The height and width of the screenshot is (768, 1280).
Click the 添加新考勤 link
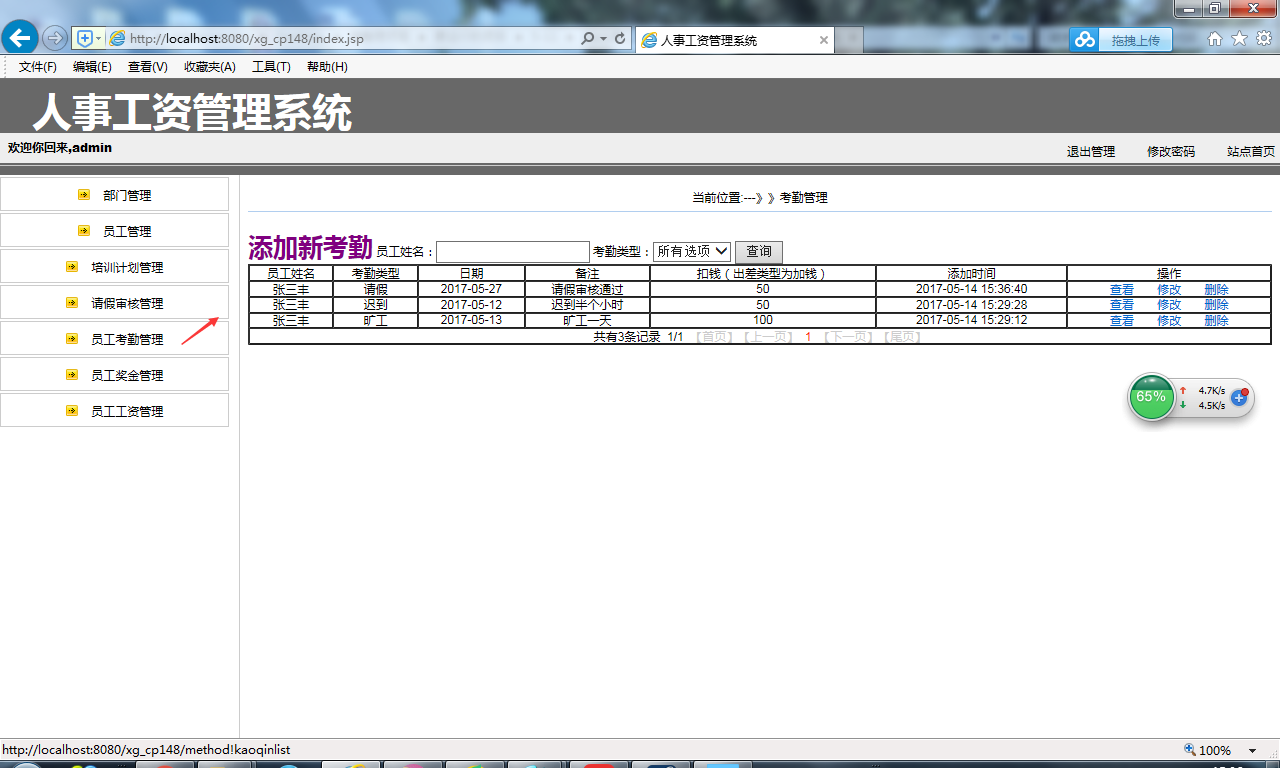pyautogui.click(x=310, y=248)
